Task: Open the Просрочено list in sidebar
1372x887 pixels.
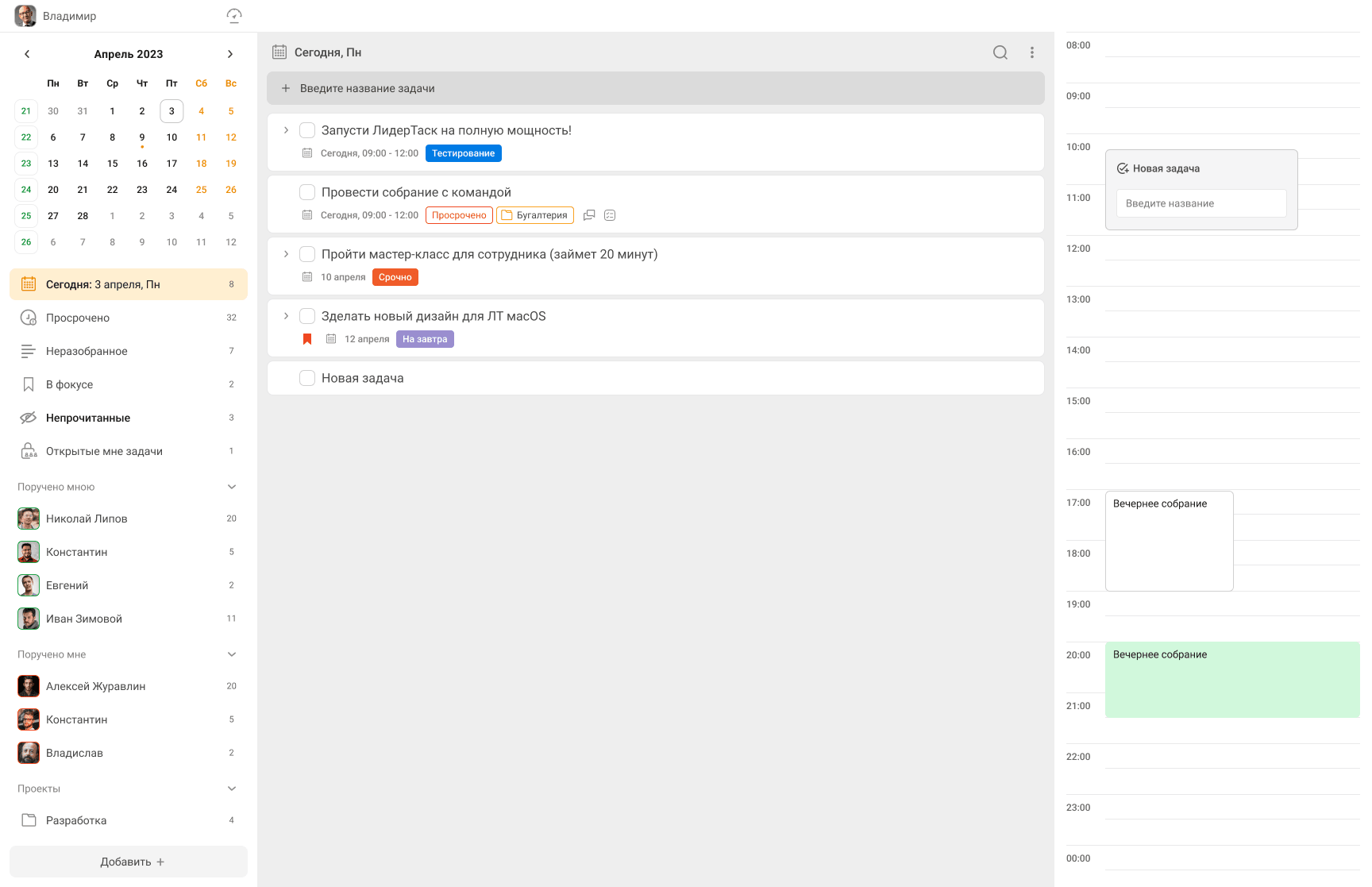Action: 78,318
